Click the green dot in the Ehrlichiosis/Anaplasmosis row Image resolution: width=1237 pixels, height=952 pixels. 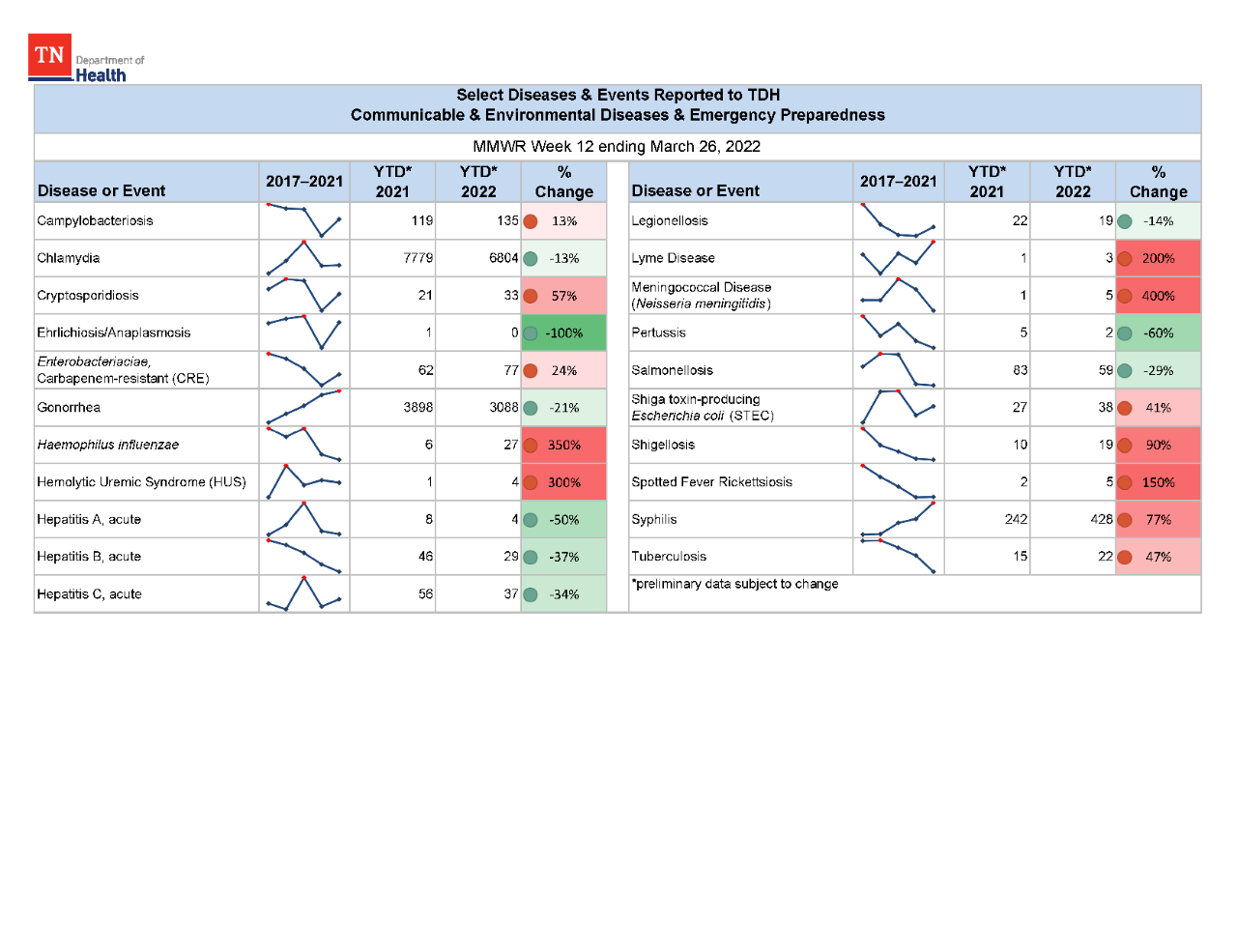(531, 333)
